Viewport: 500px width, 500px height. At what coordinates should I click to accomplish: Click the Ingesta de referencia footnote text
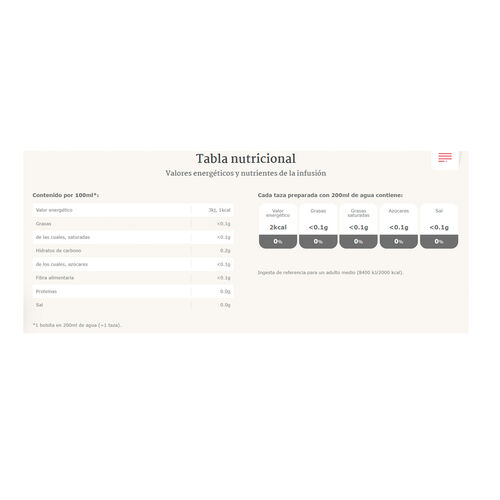330,273
